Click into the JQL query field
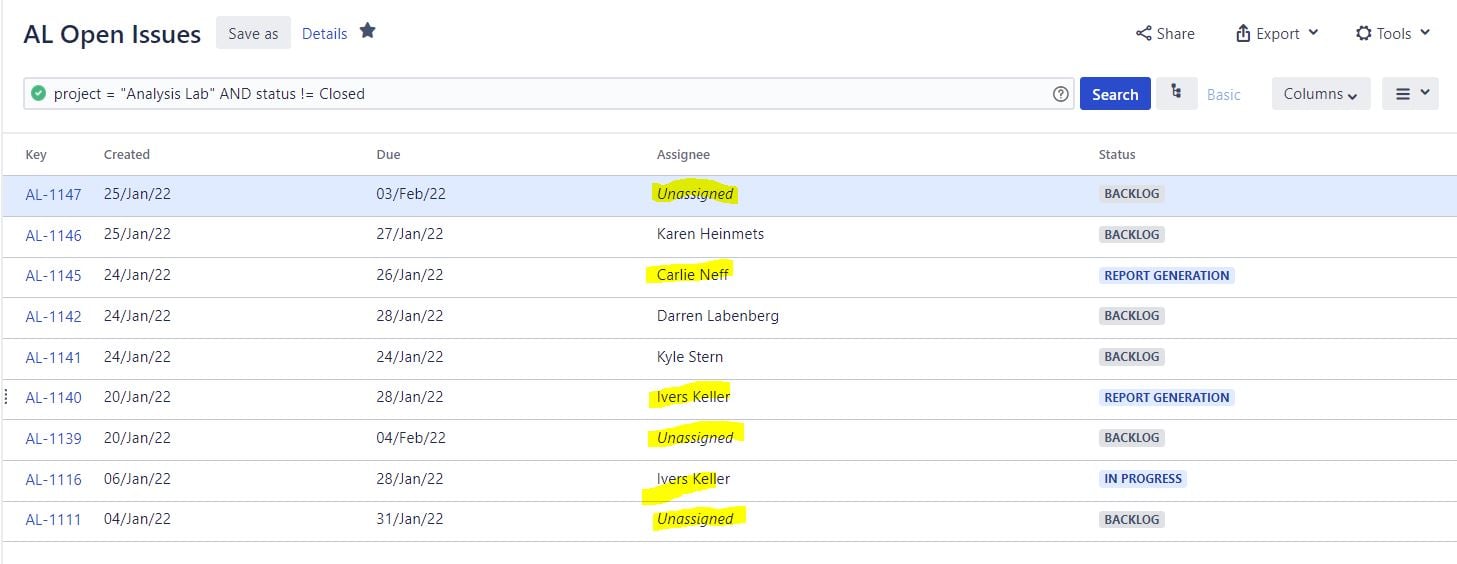This screenshot has height=564, width=1457. tap(549, 94)
